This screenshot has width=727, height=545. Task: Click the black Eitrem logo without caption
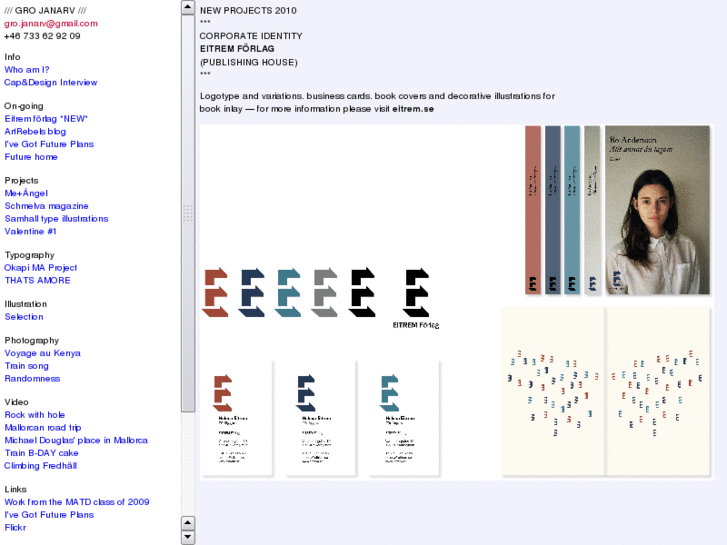pos(362,292)
